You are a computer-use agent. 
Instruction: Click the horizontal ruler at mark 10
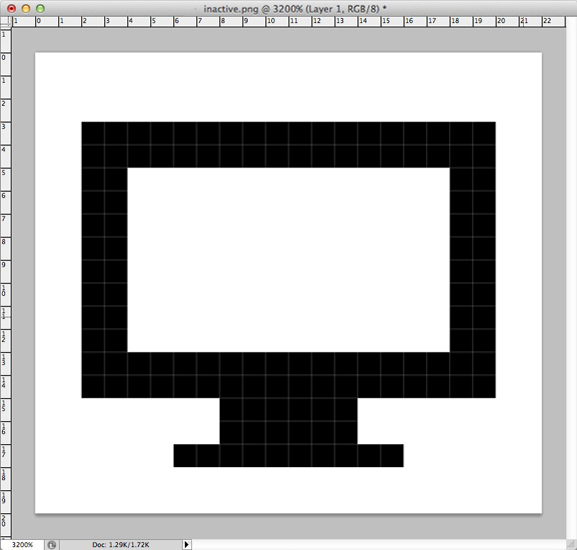click(271, 21)
